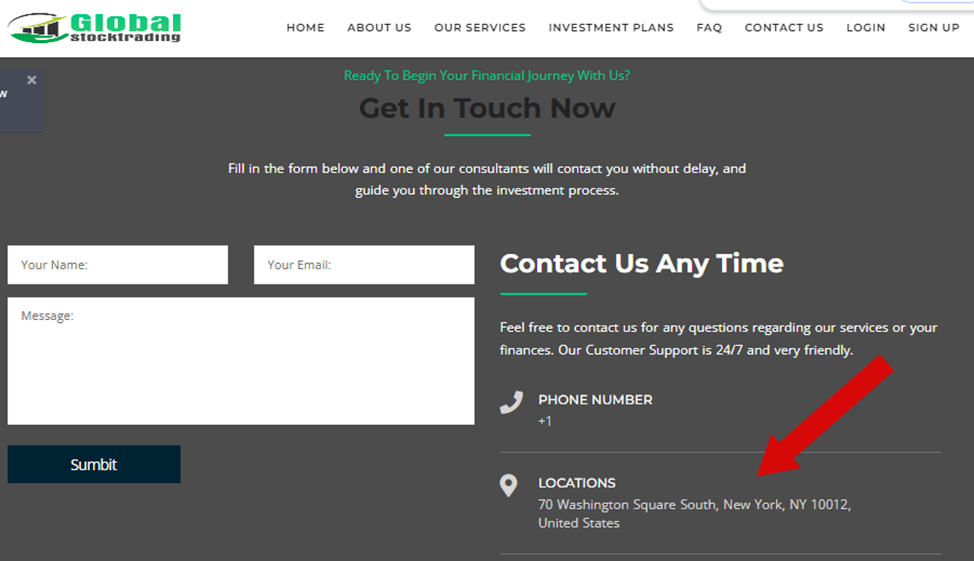974x561 pixels.
Task: Click into the Message text area
Action: [241, 361]
